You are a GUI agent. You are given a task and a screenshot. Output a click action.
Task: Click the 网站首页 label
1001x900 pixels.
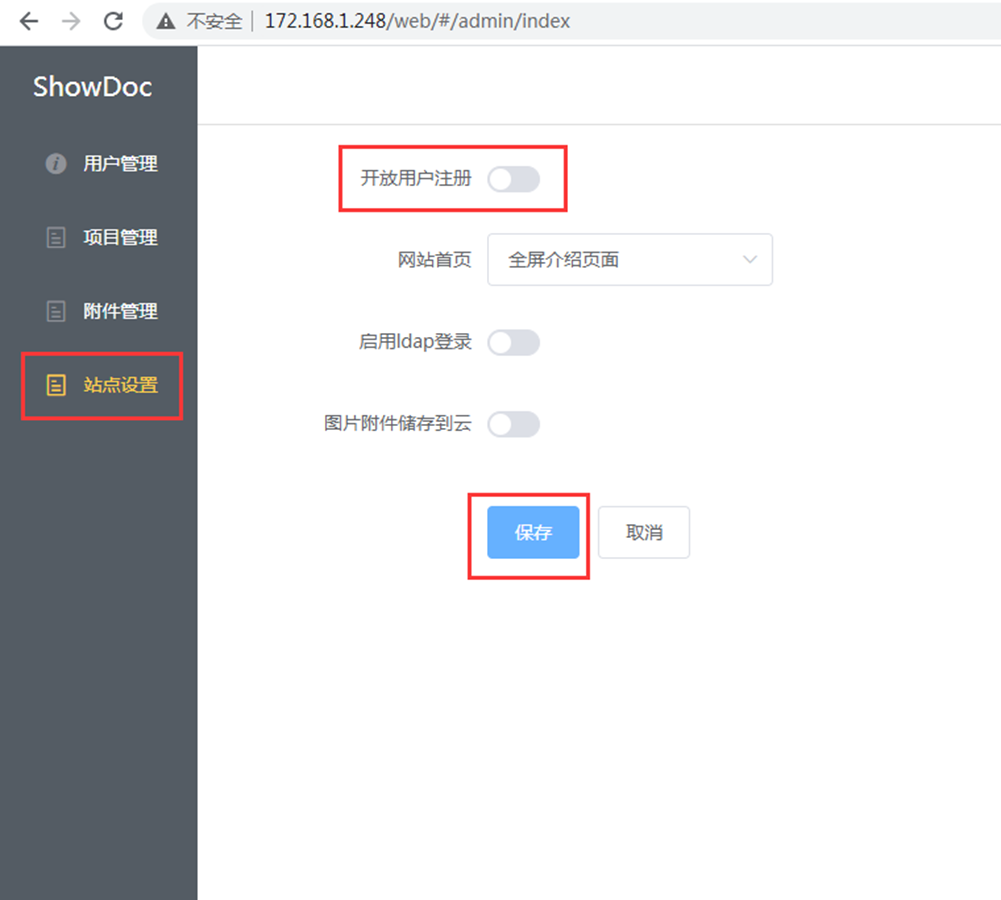click(435, 260)
